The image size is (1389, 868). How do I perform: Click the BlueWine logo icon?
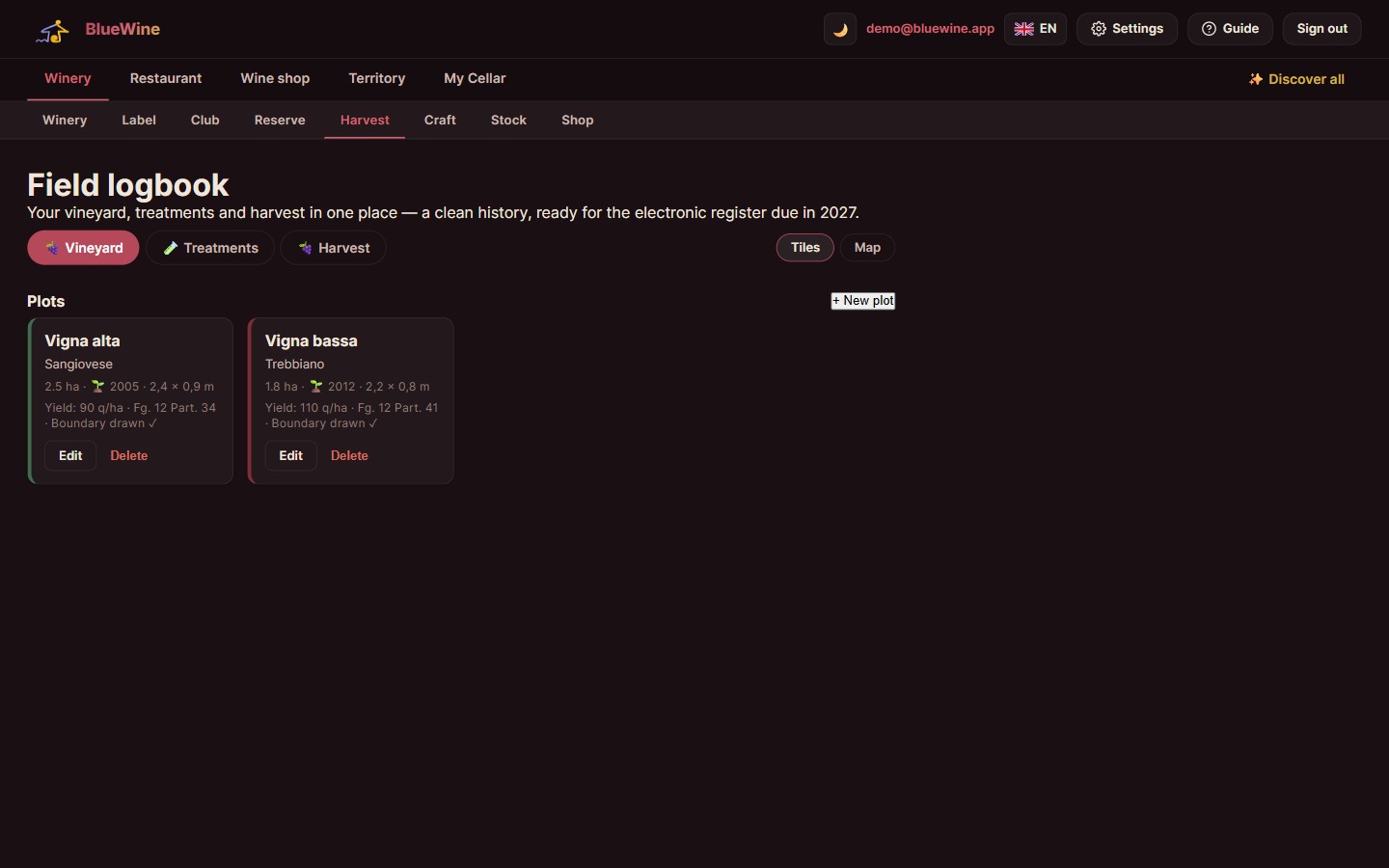click(x=52, y=30)
